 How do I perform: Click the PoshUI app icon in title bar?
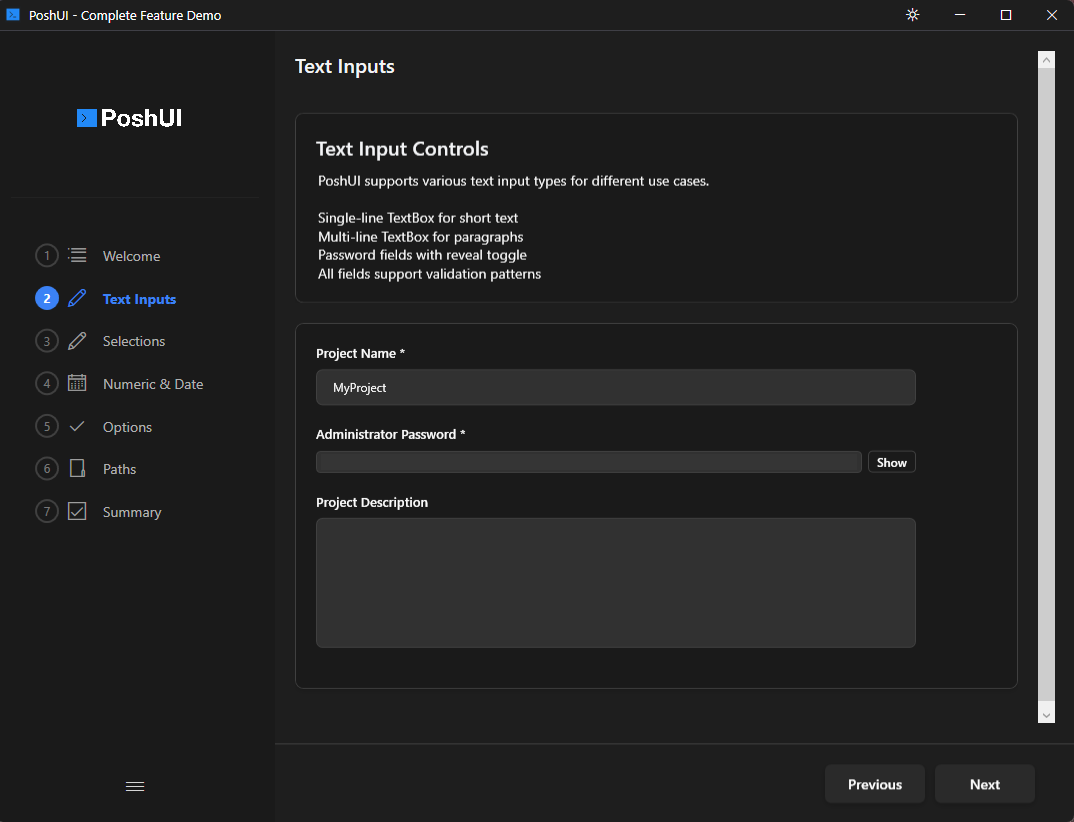point(13,14)
